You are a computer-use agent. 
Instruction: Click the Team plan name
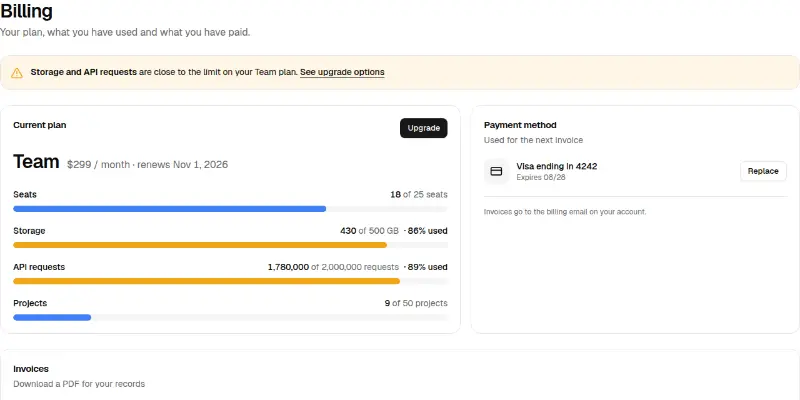pyautogui.click(x=36, y=162)
